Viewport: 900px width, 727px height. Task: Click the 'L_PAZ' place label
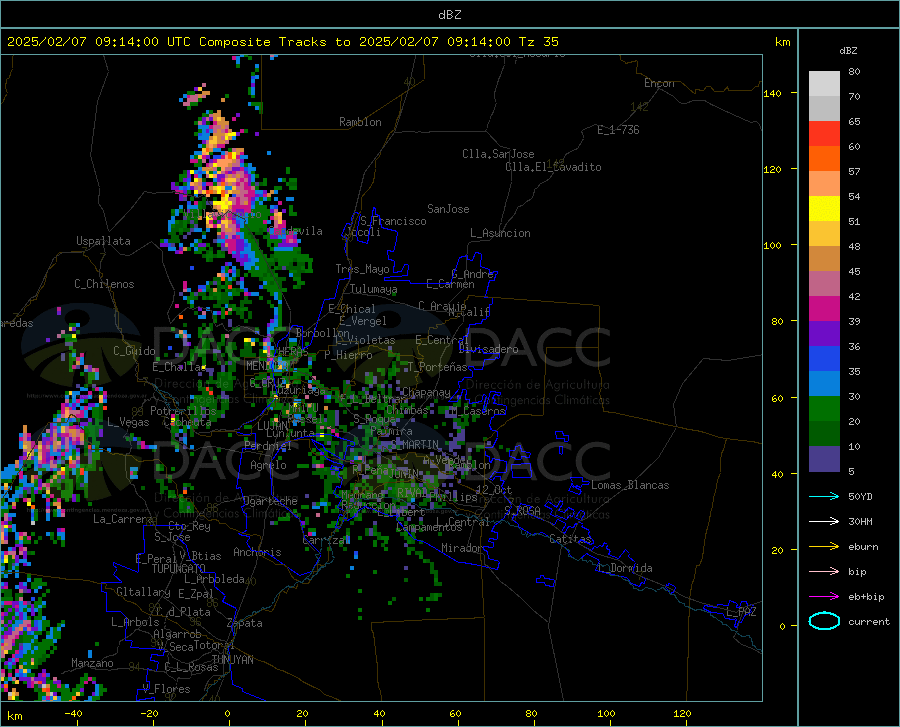click(x=741, y=612)
